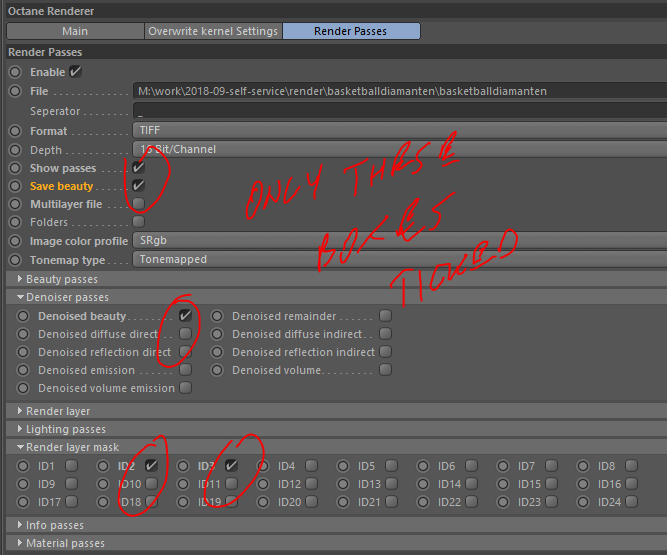The image size is (667, 555).
Task: Open the Format dropdown showing TIFF
Action: (x=400, y=130)
